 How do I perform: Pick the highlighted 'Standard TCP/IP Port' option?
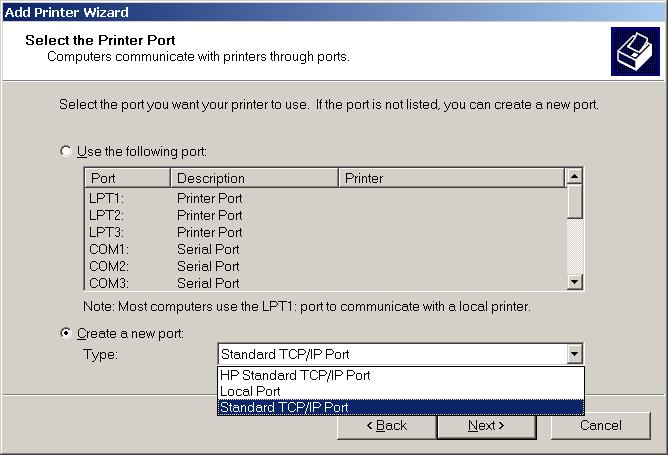pyautogui.click(x=285, y=407)
